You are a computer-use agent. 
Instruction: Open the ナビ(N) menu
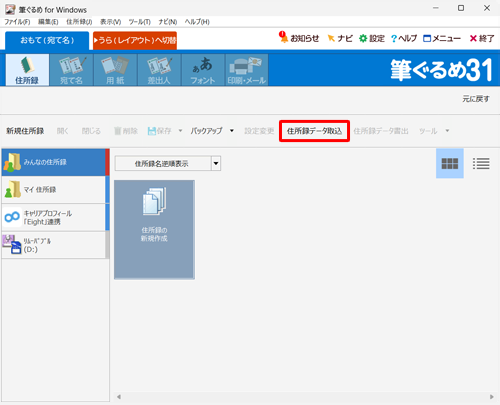pos(168,22)
